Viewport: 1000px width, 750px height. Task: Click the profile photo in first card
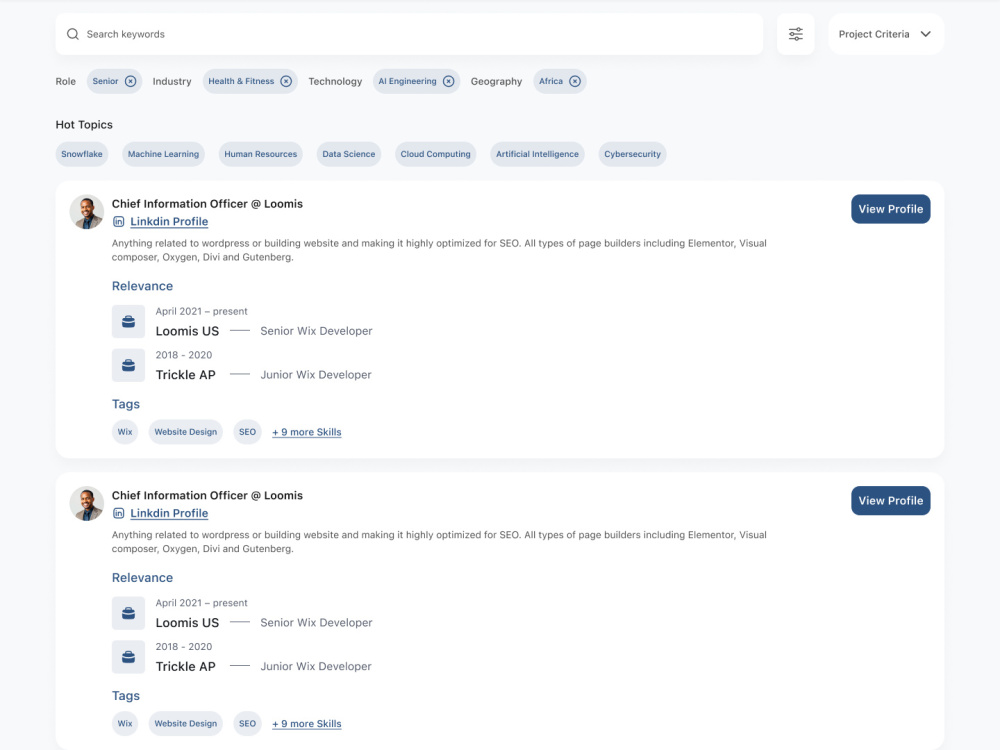pos(87,212)
